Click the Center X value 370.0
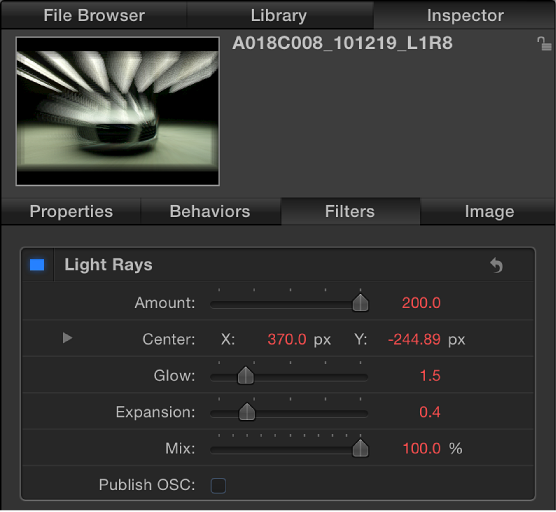The height and width of the screenshot is (512, 556). tap(287, 340)
